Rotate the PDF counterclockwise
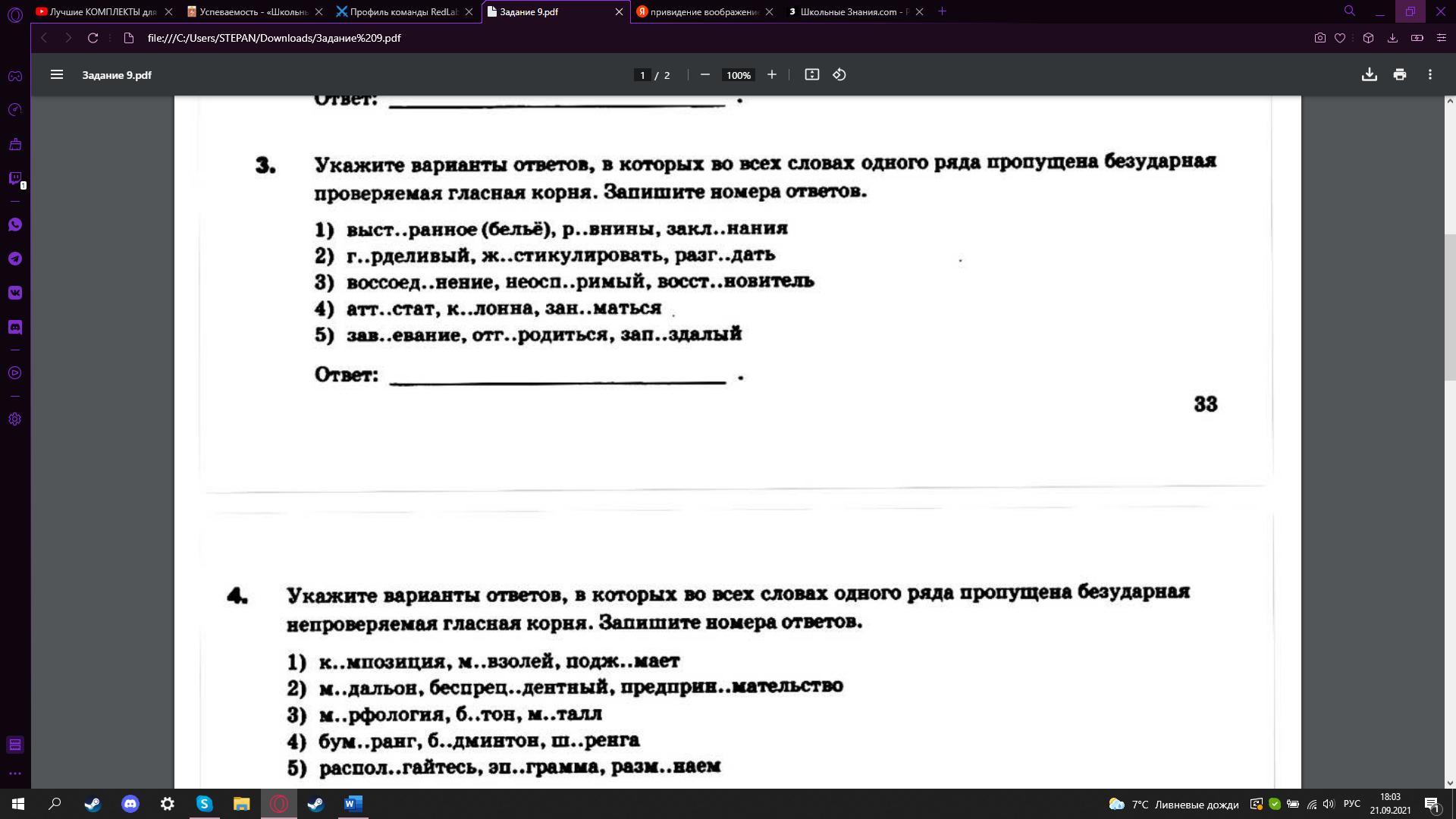The image size is (1456, 819). point(839,74)
